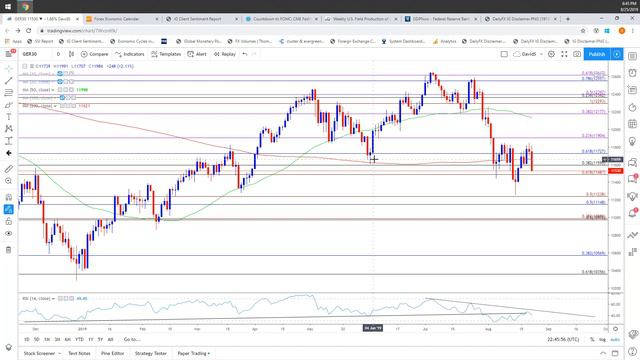Open the Pine Editor tab
This screenshot has width=640, height=360.
[113, 353]
